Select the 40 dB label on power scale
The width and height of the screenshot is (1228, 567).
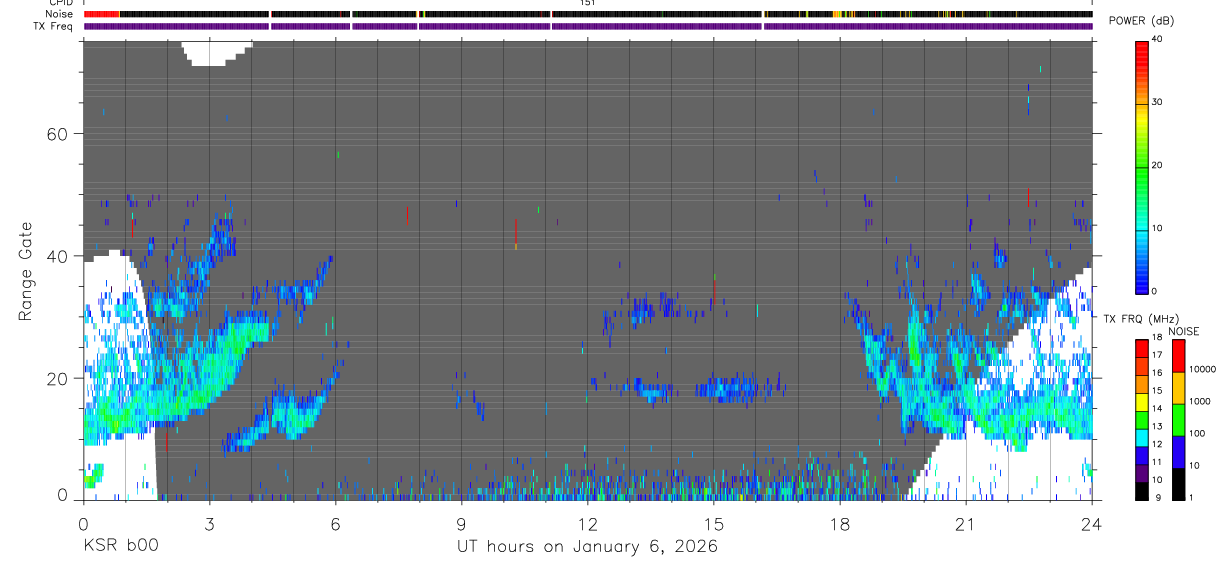point(1157,39)
